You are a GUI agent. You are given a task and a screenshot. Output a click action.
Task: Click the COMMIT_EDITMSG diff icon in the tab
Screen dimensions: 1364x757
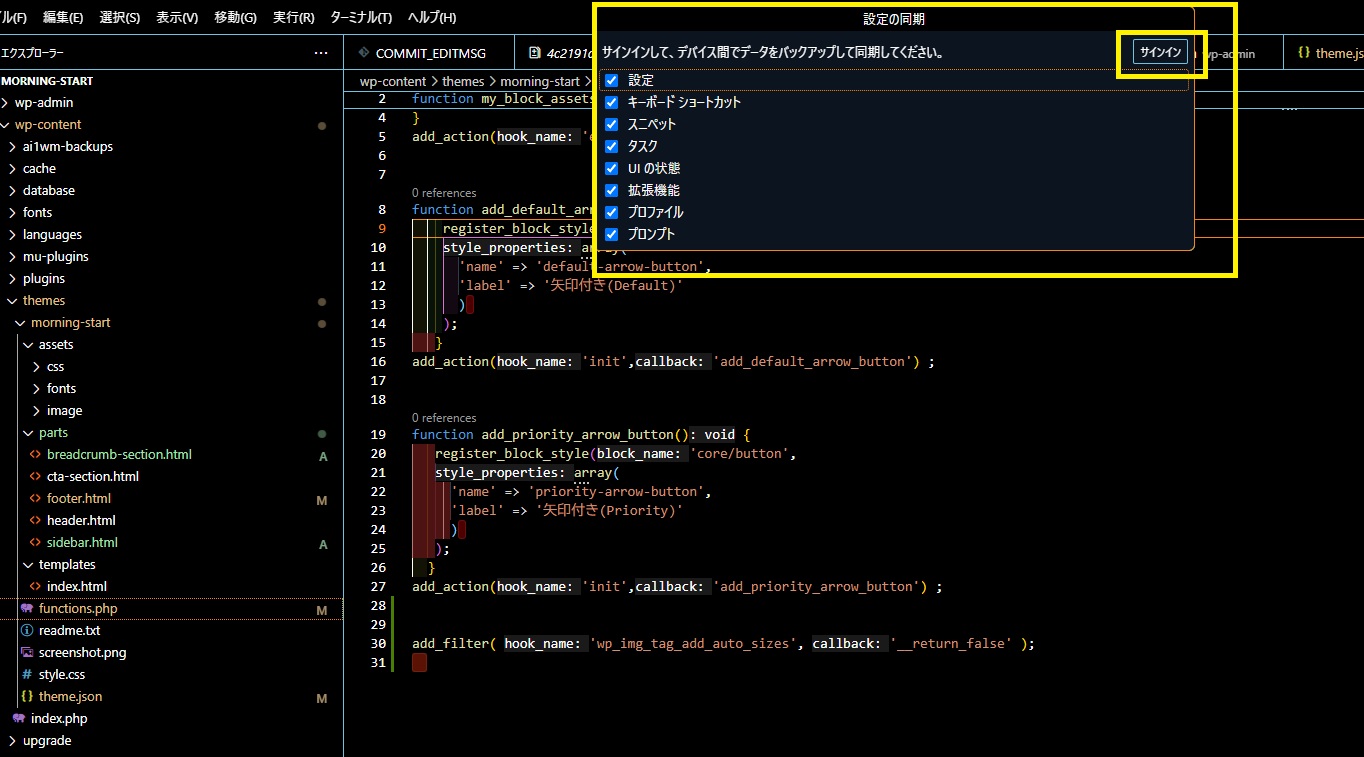[x=365, y=52]
